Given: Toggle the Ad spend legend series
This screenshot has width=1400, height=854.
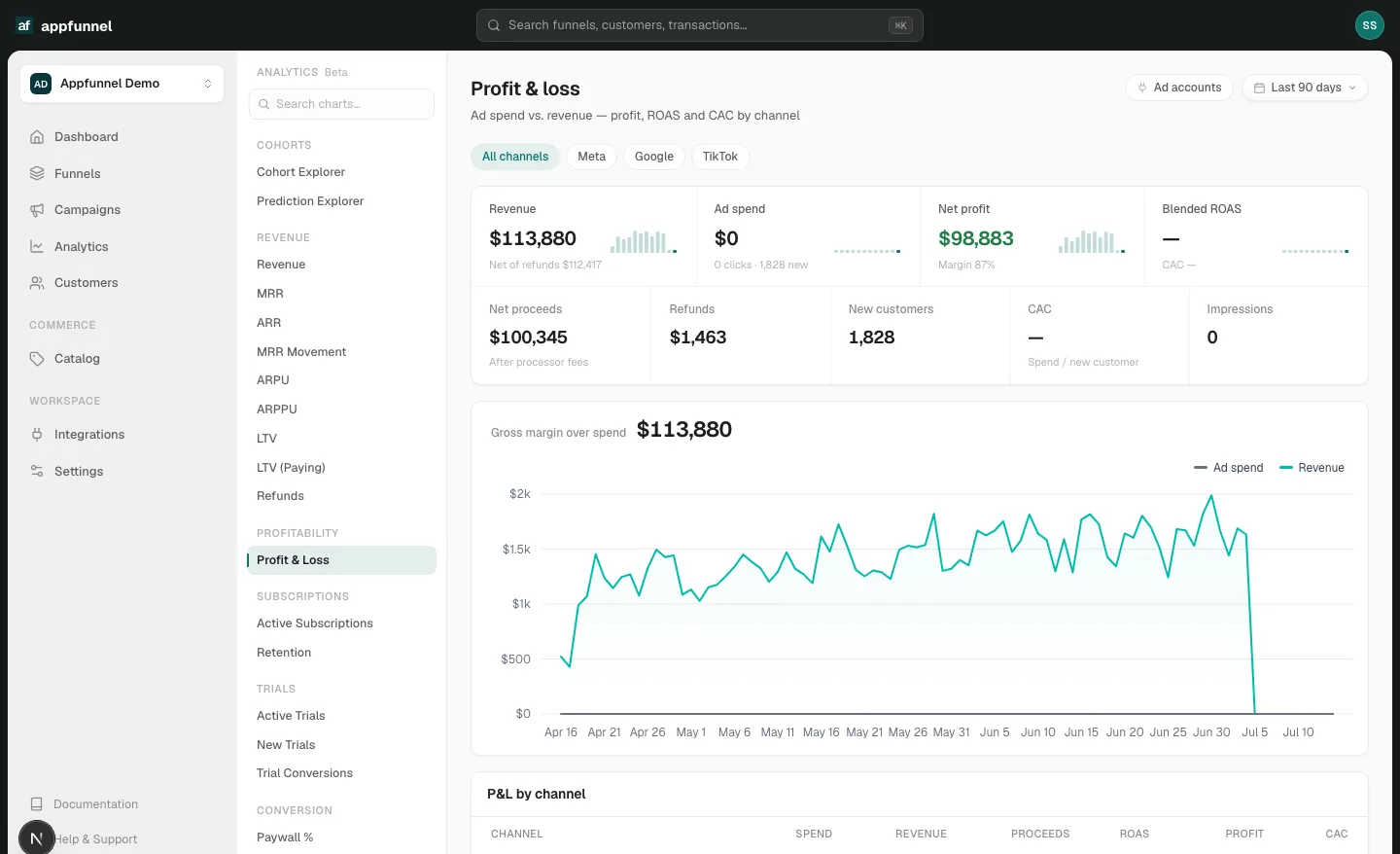Looking at the screenshot, I should [x=1229, y=468].
